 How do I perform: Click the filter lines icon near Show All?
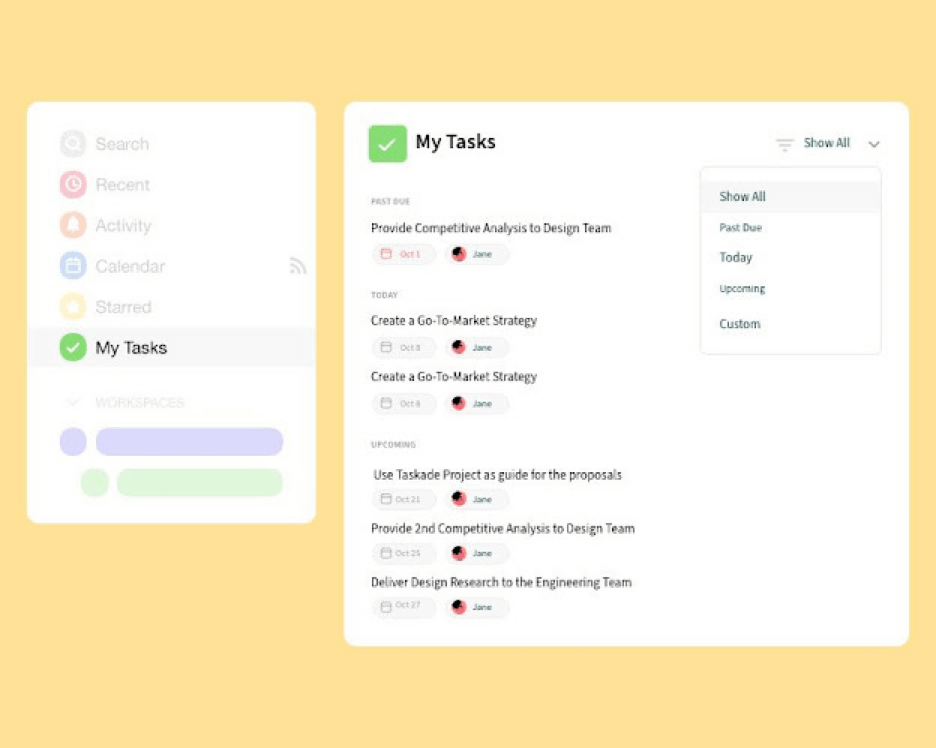coord(785,144)
